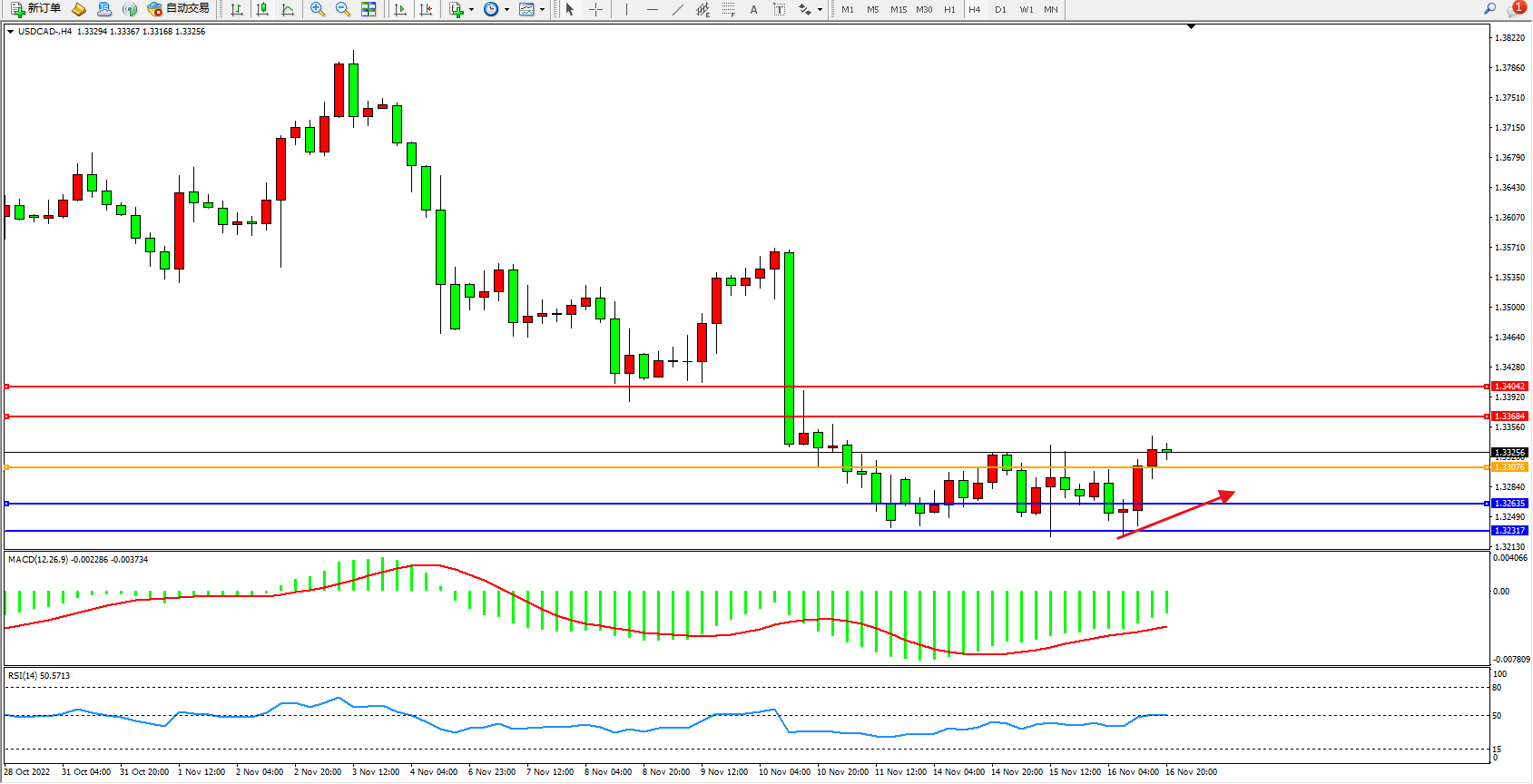This screenshot has width=1533, height=784.
Task: Click the New Order (新订单) button
Action: [x=36, y=9]
